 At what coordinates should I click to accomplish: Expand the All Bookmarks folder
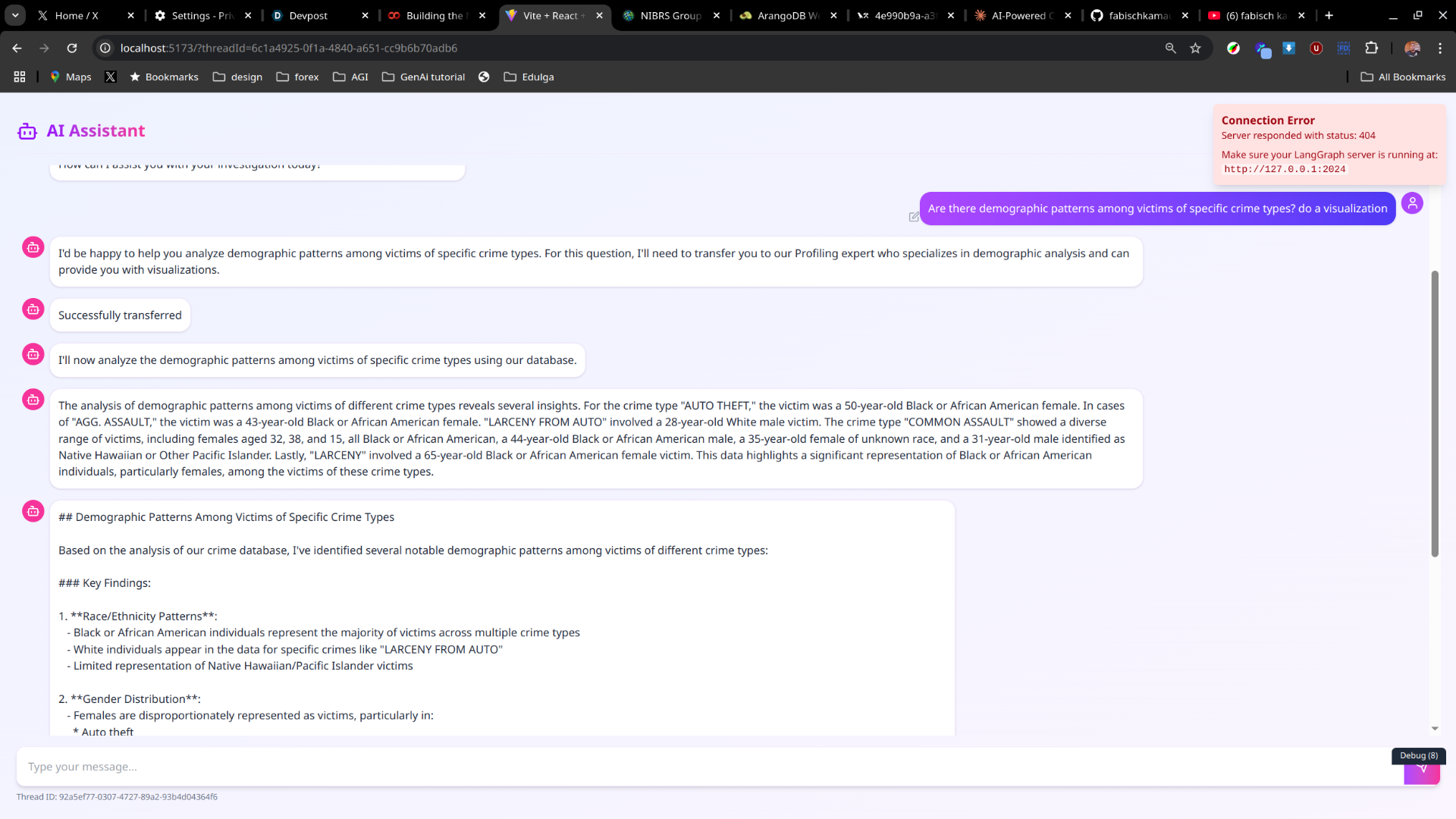1403,77
